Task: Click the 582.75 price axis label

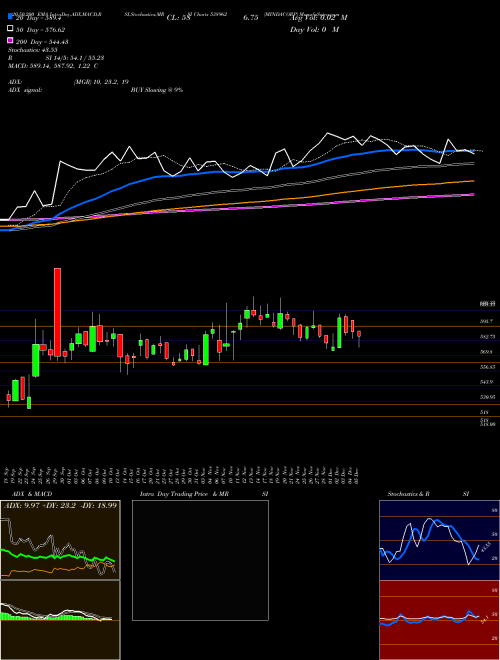Action: (x=488, y=337)
